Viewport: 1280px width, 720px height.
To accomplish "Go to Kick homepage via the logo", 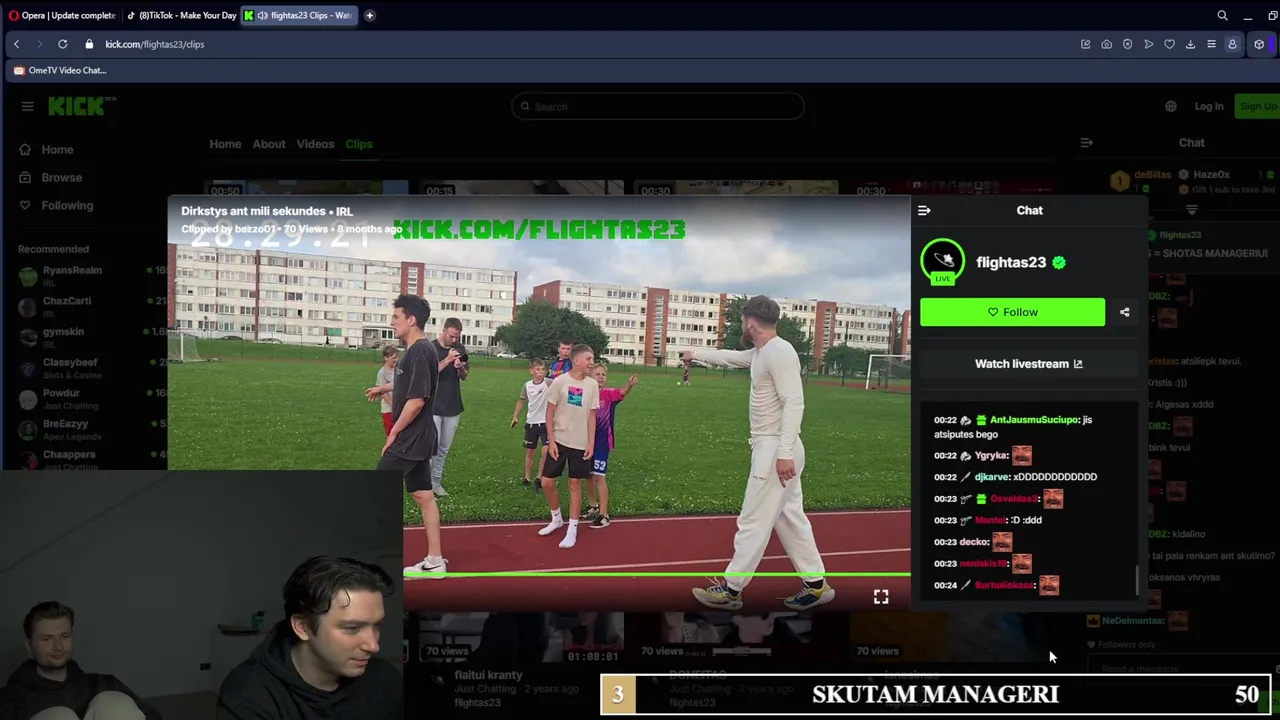I will coord(82,106).
